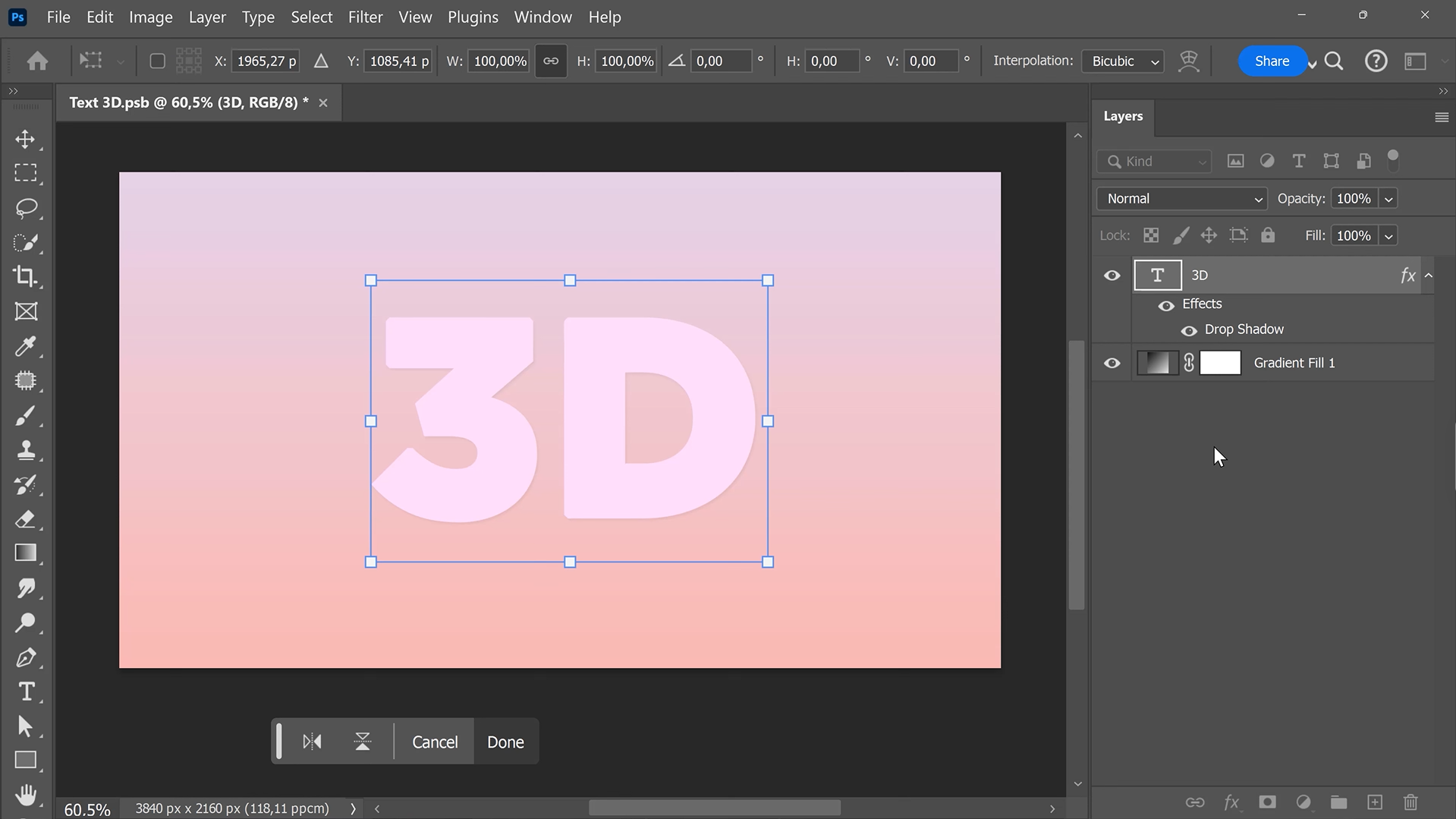Select the Frame tool

coord(25,311)
